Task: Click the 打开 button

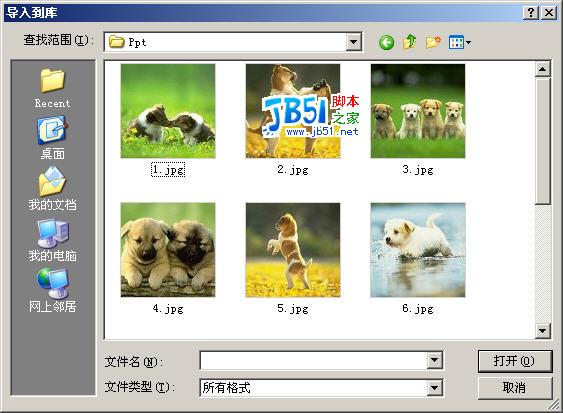Action: coord(515,361)
